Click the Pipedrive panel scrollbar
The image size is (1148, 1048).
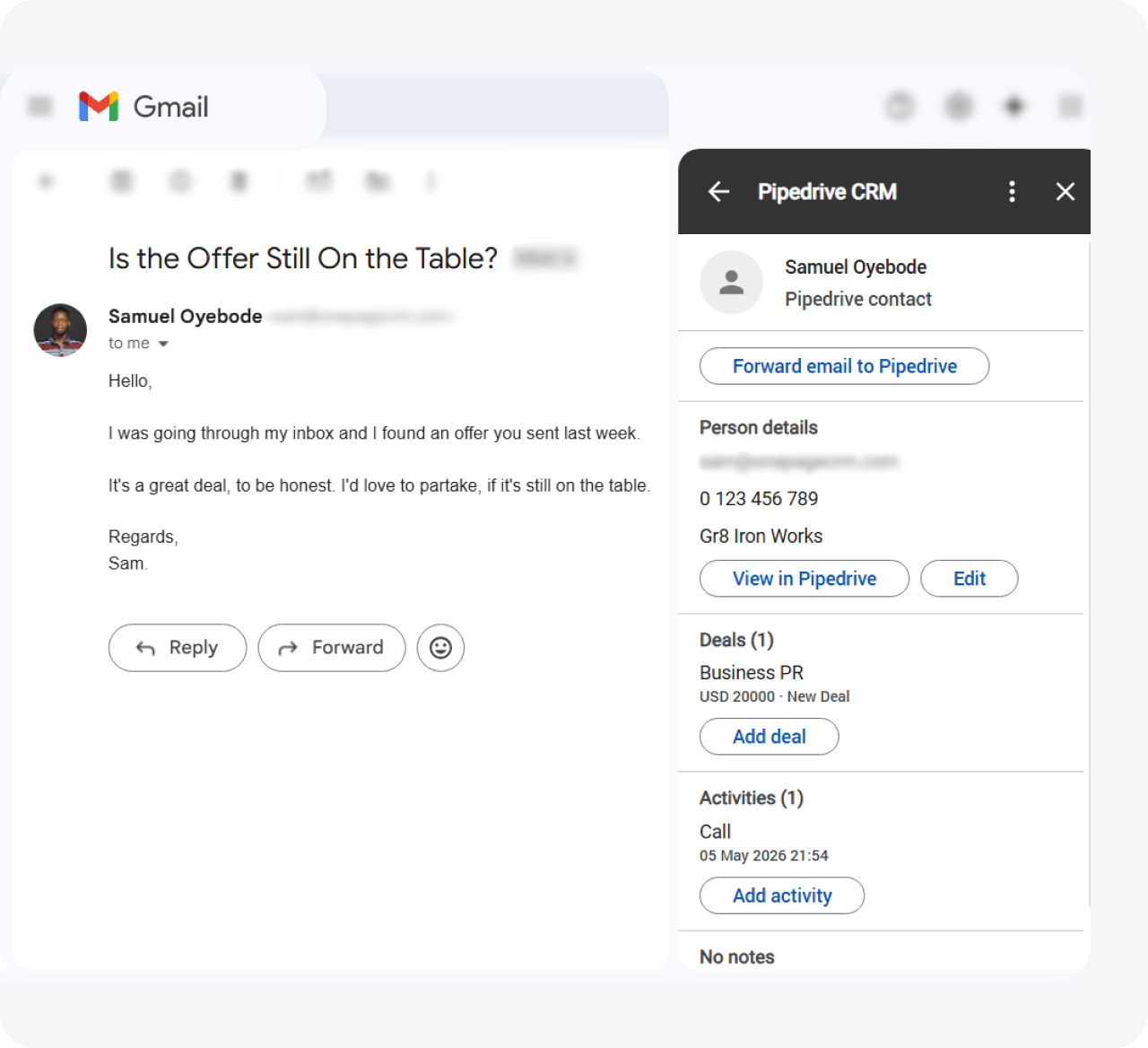pos(1089,574)
